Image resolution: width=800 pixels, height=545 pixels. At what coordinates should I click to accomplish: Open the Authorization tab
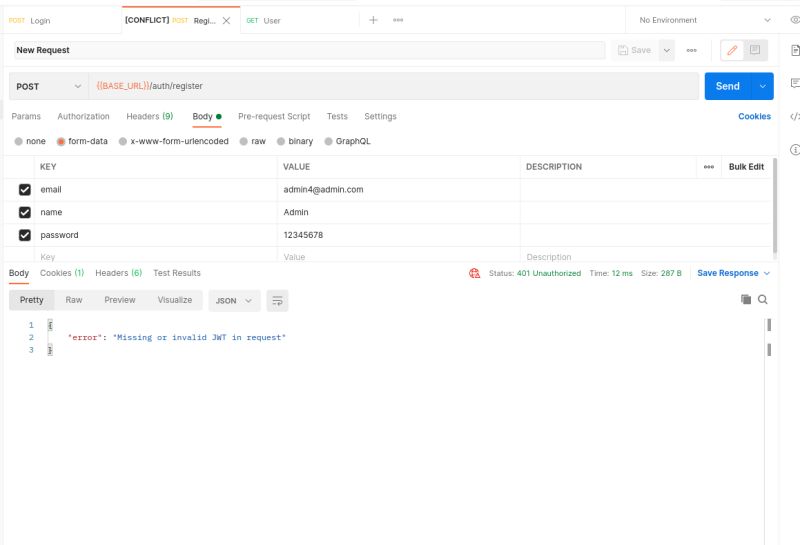pyautogui.click(x=83, y=116)
